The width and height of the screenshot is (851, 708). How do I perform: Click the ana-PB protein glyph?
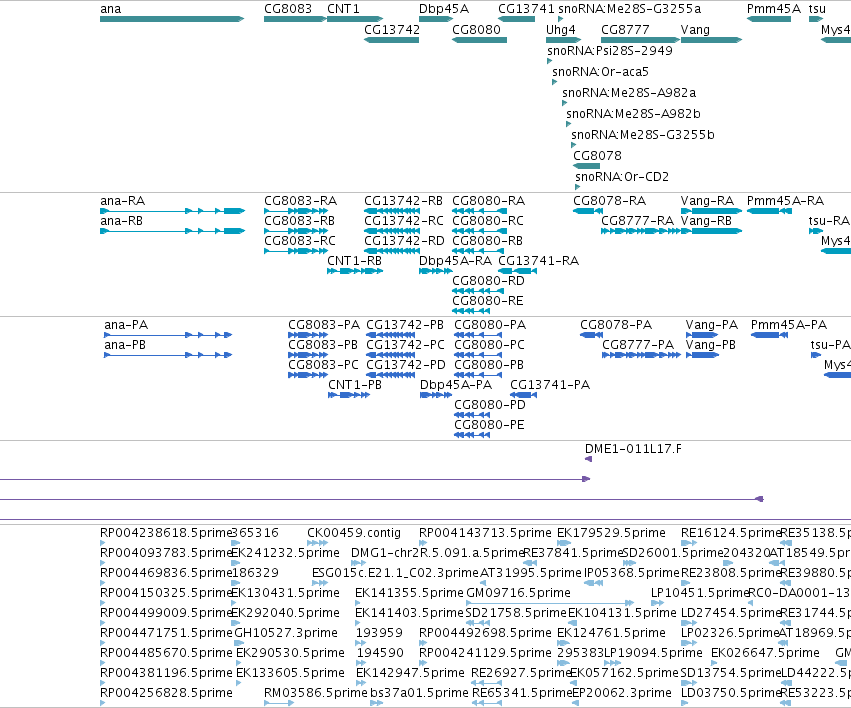point(168,355)
